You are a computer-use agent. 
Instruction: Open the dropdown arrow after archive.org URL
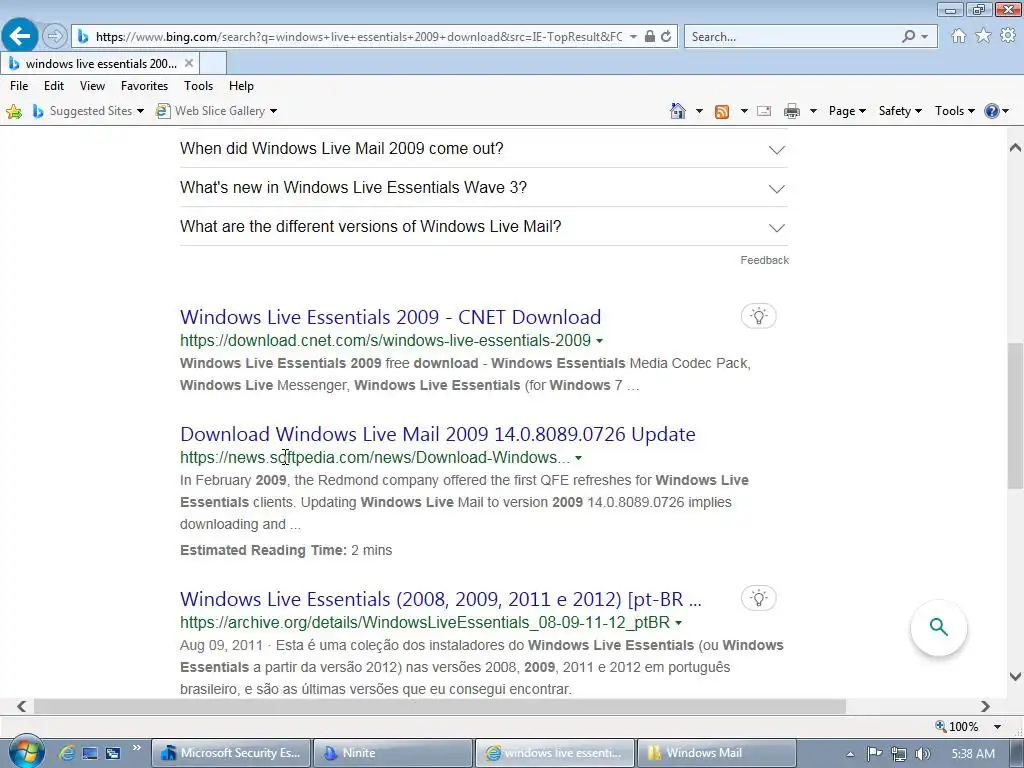[679, 623]
